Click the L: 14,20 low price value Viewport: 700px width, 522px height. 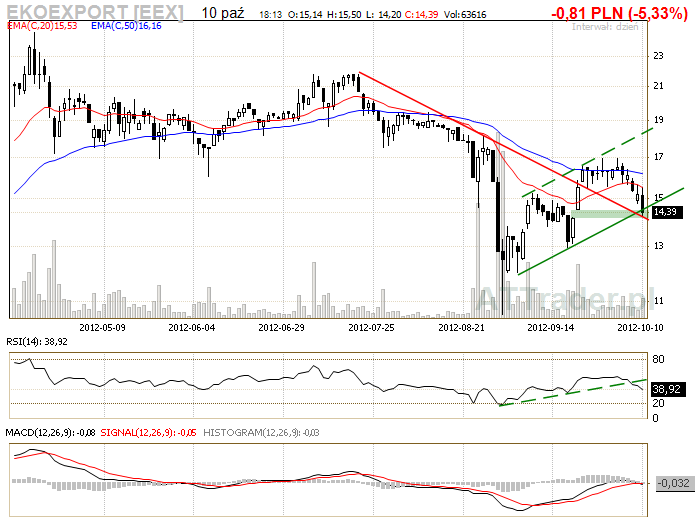(383, 15)
